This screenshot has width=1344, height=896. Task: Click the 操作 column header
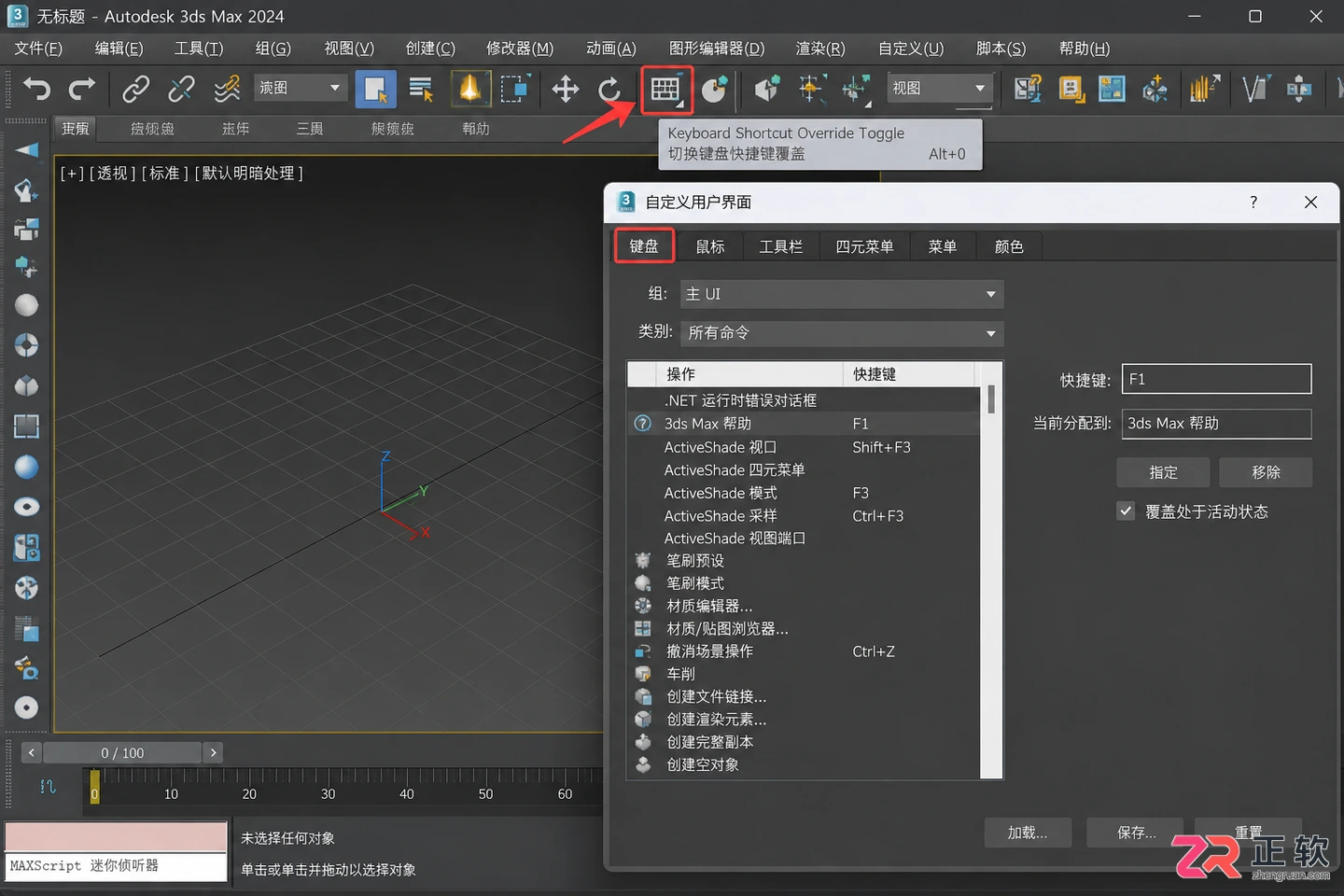click(x=749, y=374)
